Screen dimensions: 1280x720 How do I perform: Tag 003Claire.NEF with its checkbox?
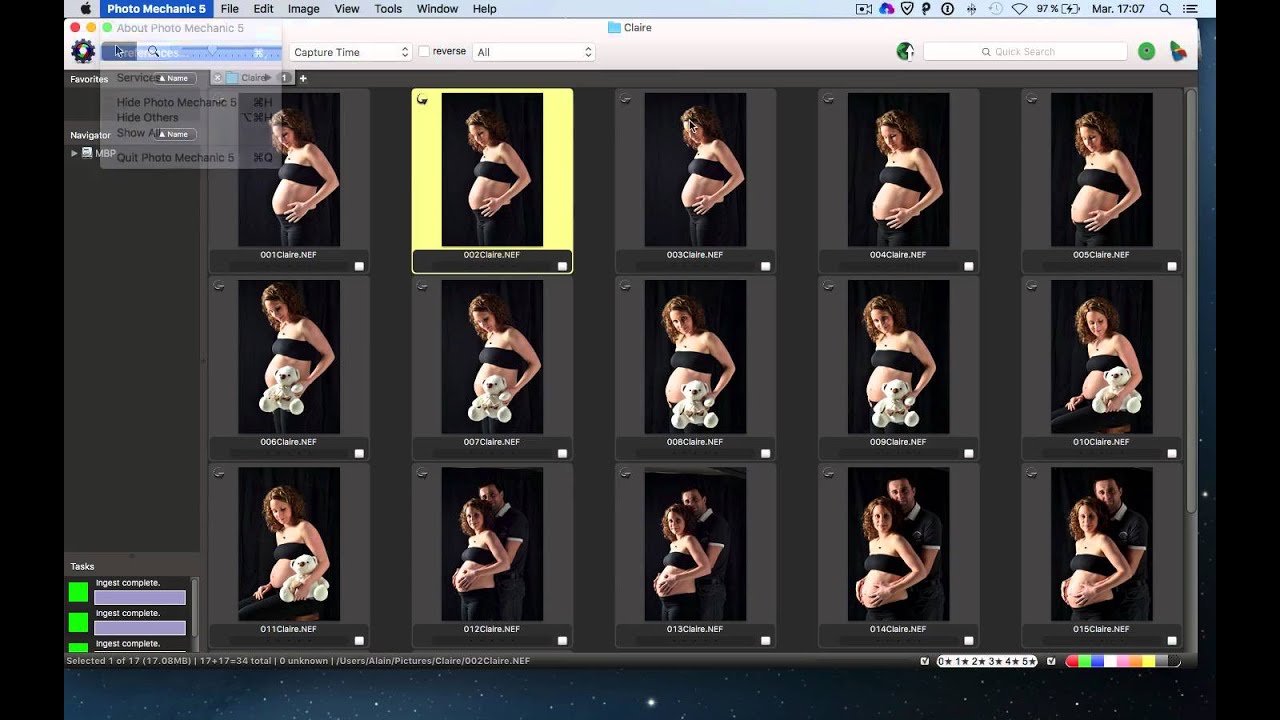(765, 266)
